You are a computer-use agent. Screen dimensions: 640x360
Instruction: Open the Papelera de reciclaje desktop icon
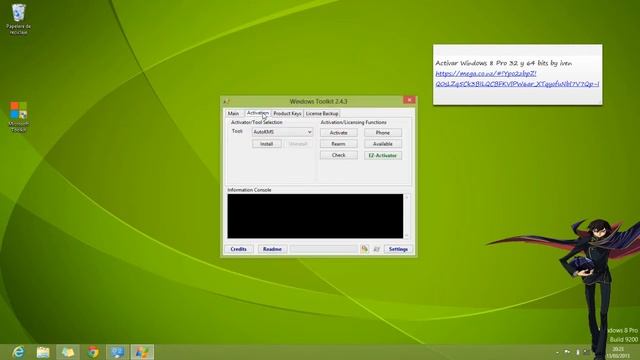tap(18, 18)
